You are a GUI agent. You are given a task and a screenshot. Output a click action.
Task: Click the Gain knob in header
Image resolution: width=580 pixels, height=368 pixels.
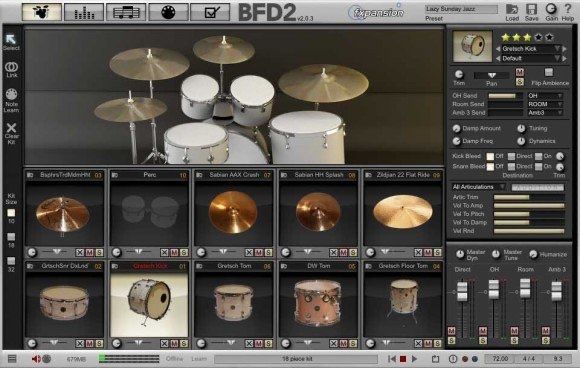click(551, 9)
